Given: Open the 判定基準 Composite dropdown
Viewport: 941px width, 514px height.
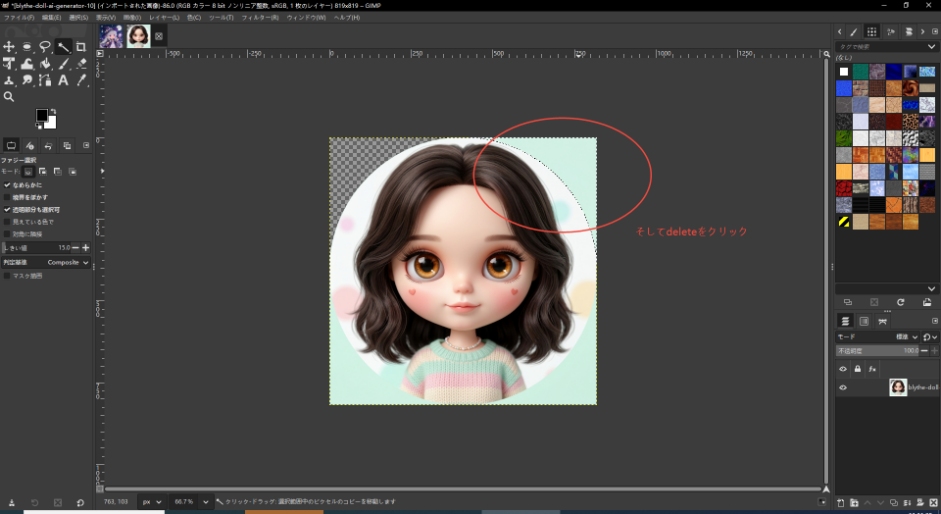Looking at the screenshot, I should pos(68,262).
